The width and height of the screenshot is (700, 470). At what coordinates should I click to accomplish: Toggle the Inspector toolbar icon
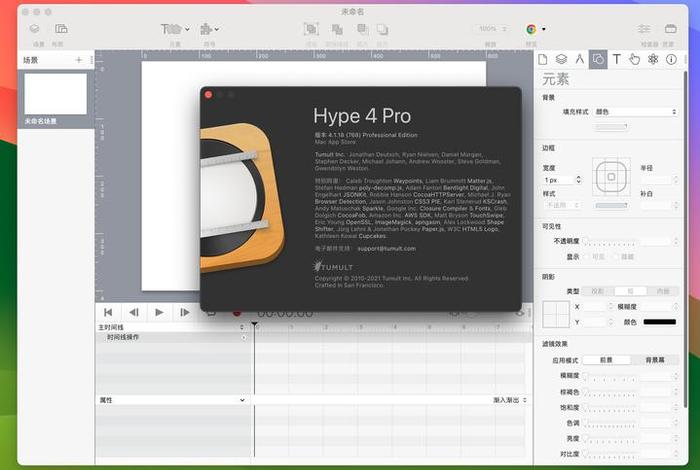pos(644,29)
